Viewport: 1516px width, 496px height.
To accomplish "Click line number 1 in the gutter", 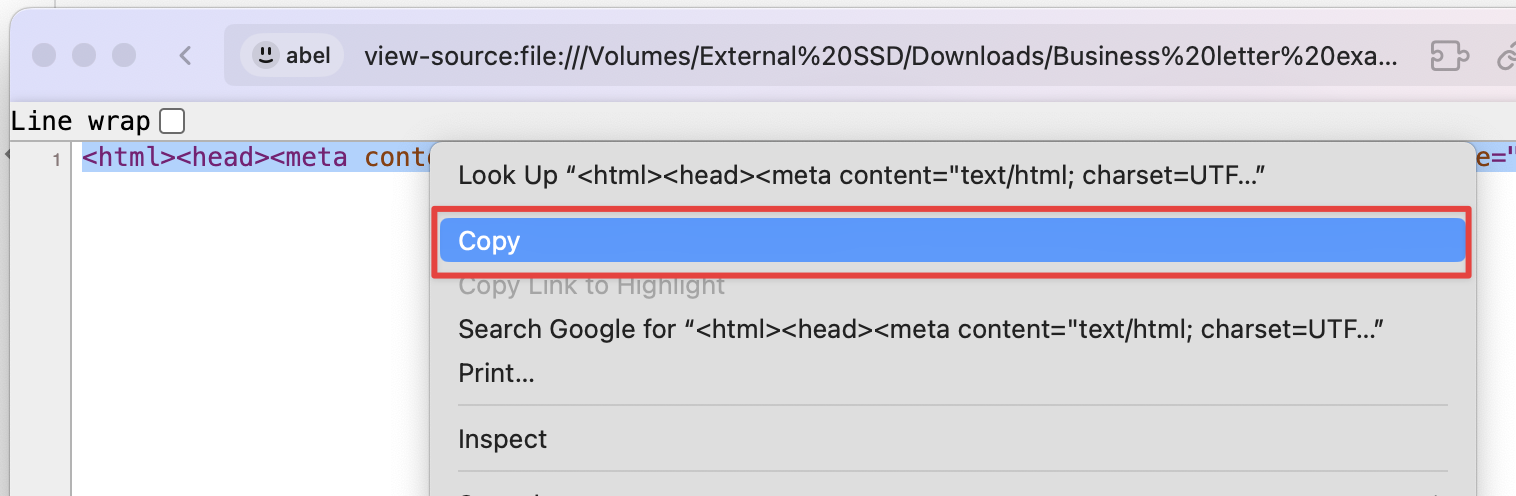I will [56, 158].
